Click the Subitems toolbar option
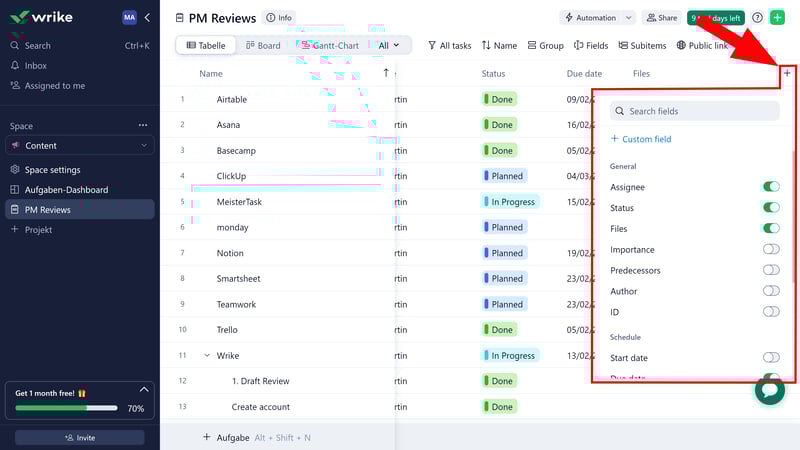Image resolution: width=800 pixels, height=450 pixels. pos(642,45)
